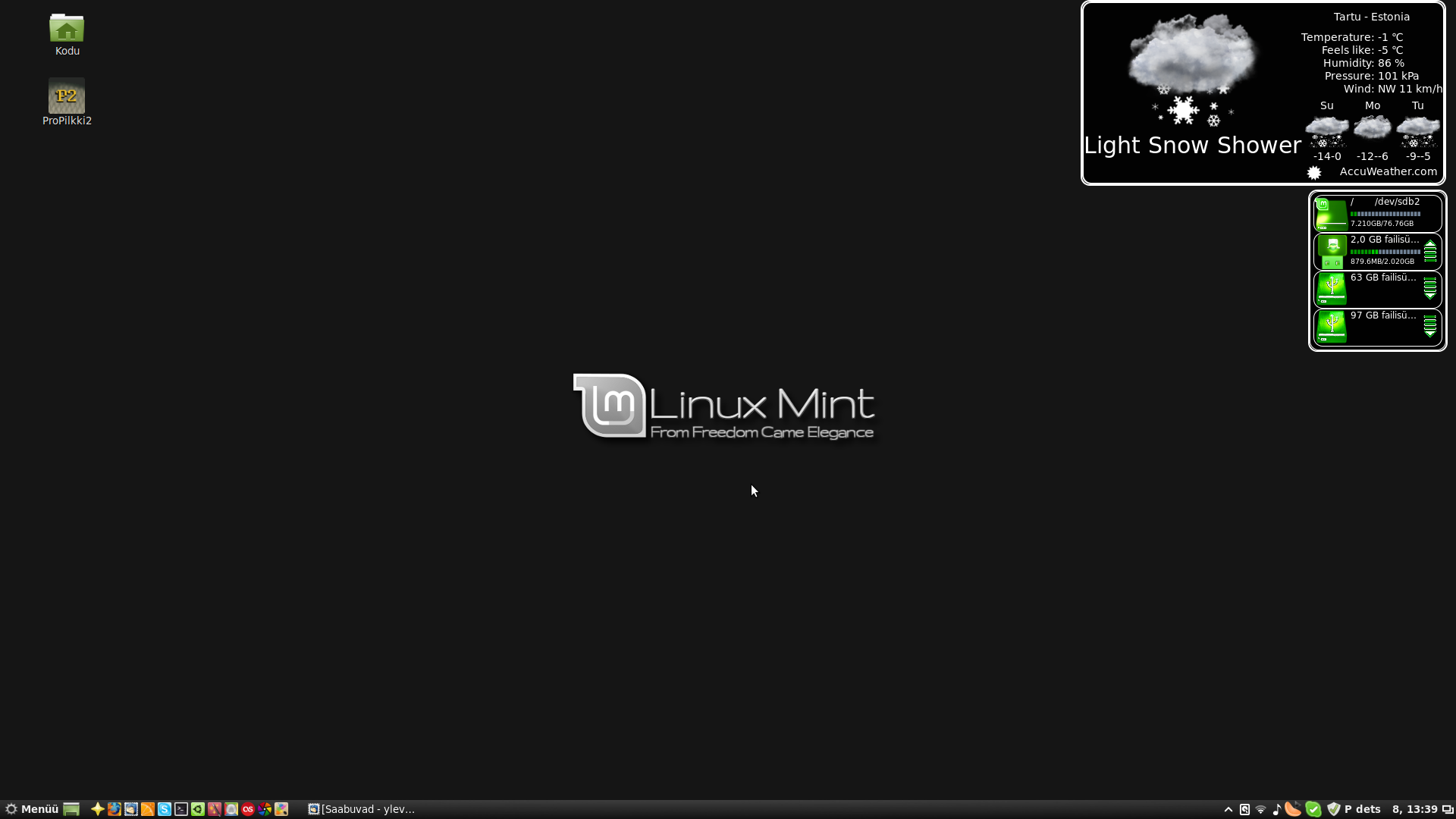Open the ProPilkki2 fishing game

[x=66, y=96]
